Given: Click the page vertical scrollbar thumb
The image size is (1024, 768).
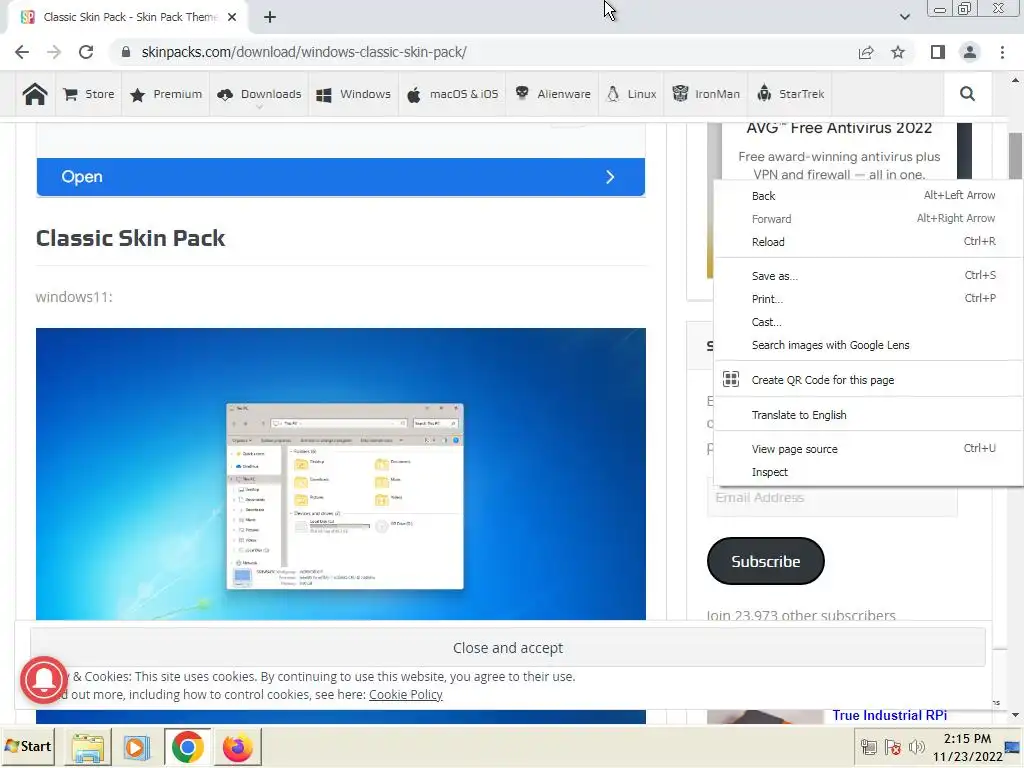Looking at the screenshot, I should [1015, 155].
